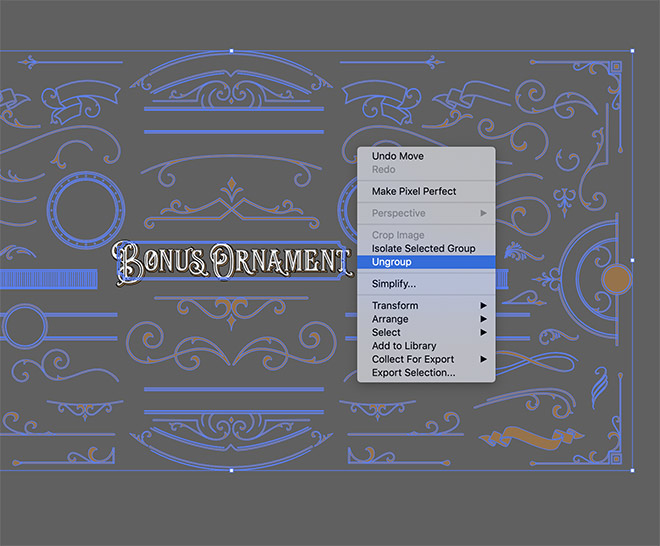Expand the Arrange submenu arrow
The height and width of the screenshot is (546, 660).
click(x=484, y=319)
